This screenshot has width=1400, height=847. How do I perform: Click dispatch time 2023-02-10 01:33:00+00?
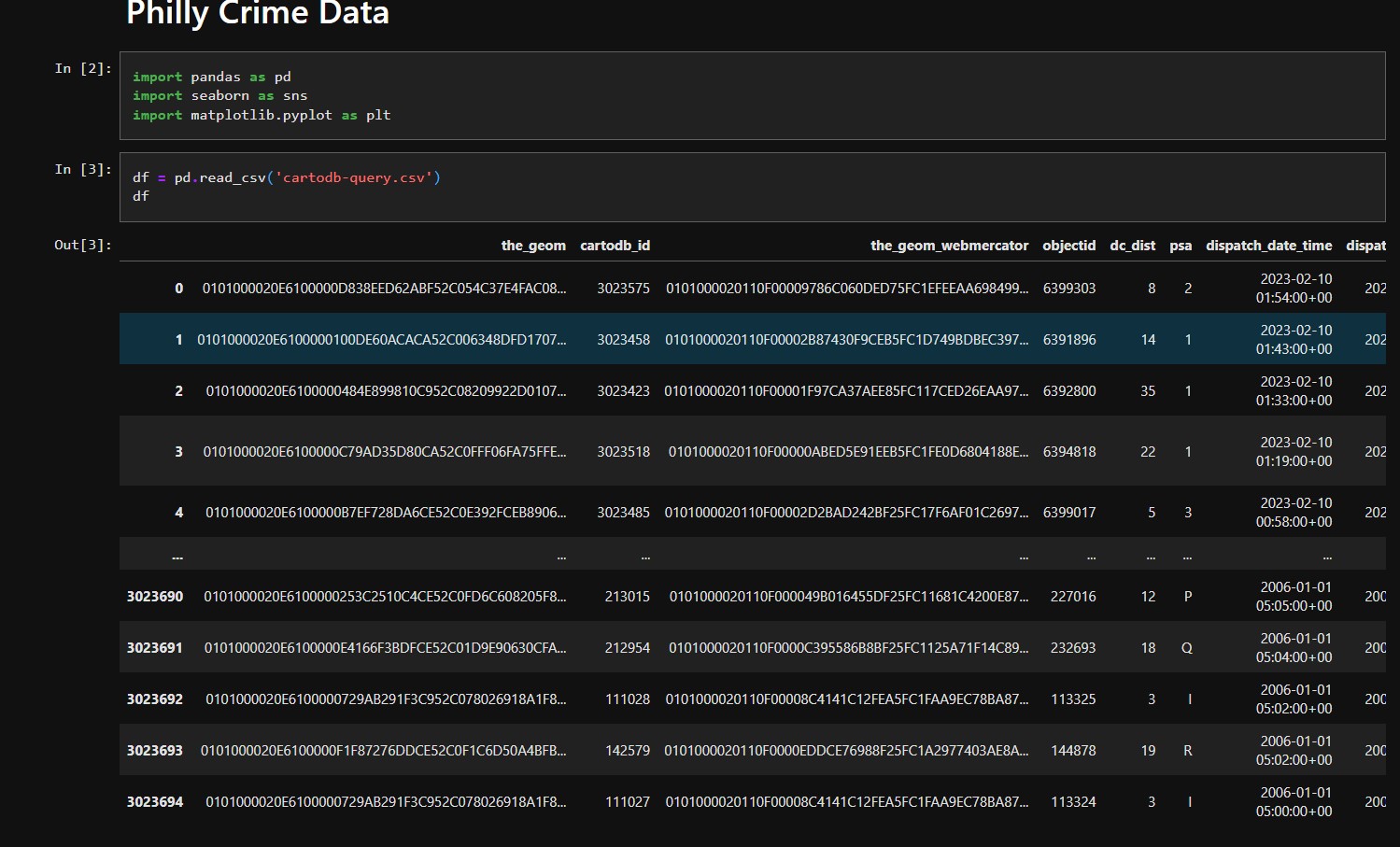pos(1294,391)
